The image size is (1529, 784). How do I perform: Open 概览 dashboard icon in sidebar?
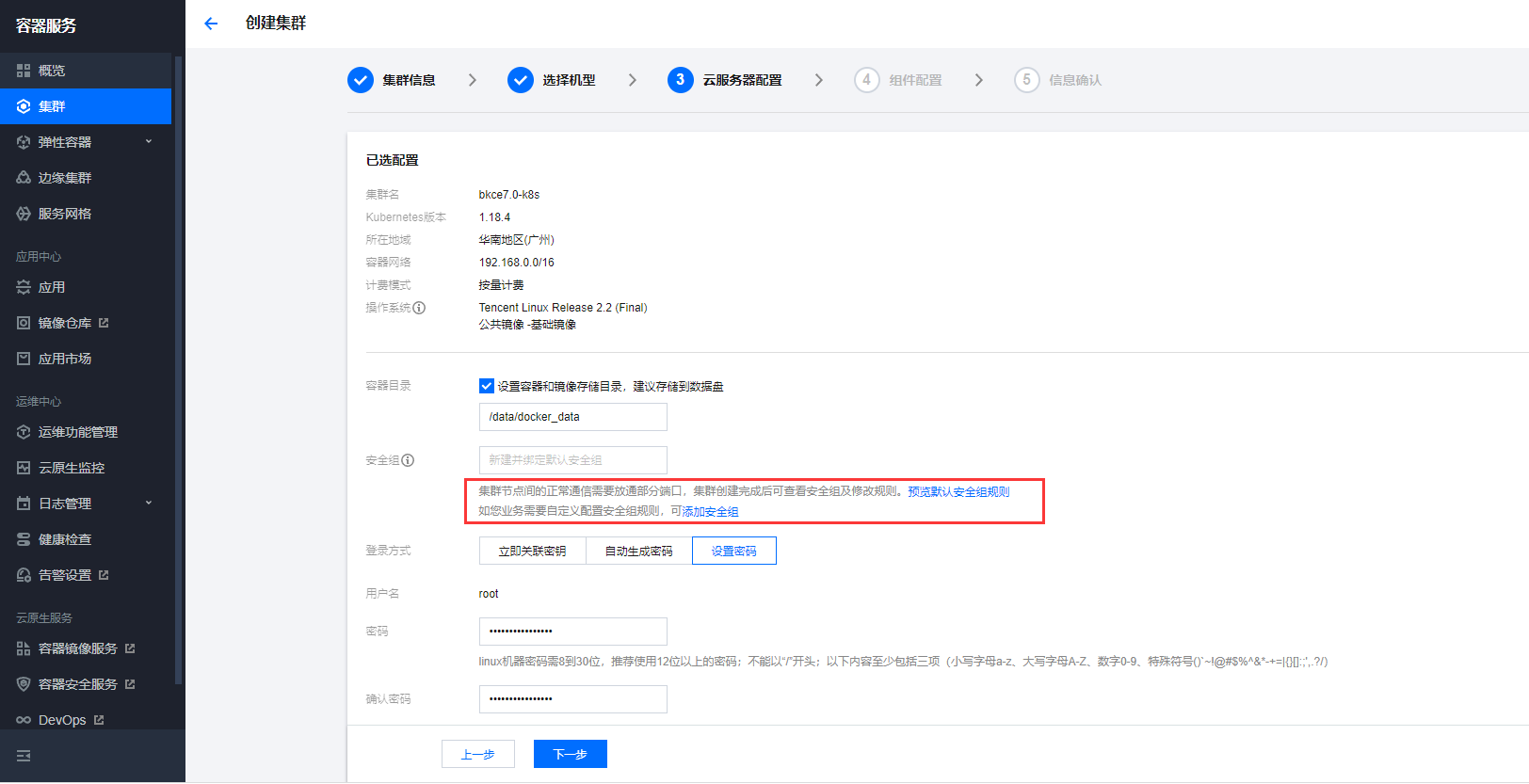pos(24,71)
